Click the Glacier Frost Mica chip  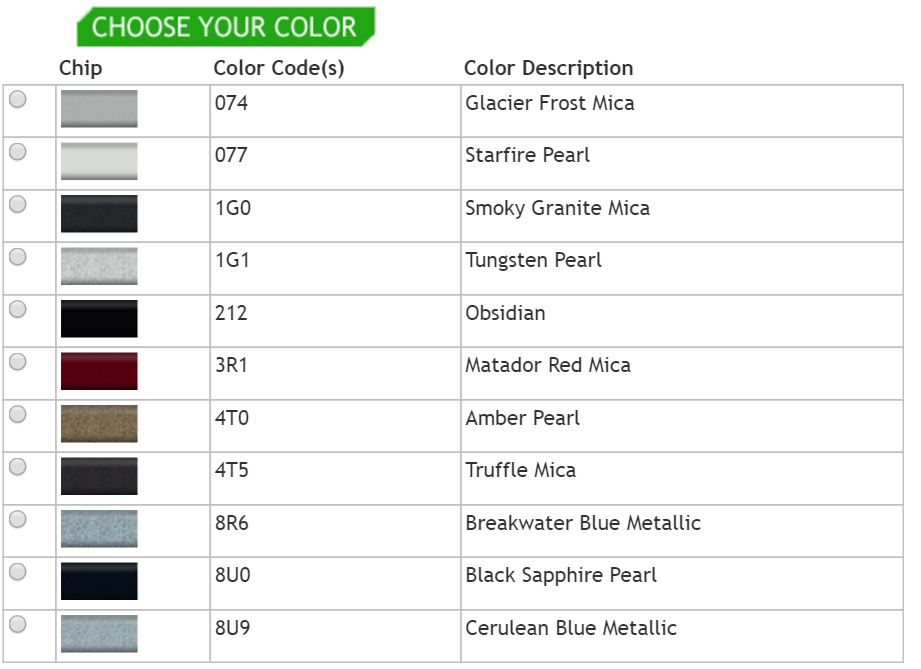coord(99,109)
